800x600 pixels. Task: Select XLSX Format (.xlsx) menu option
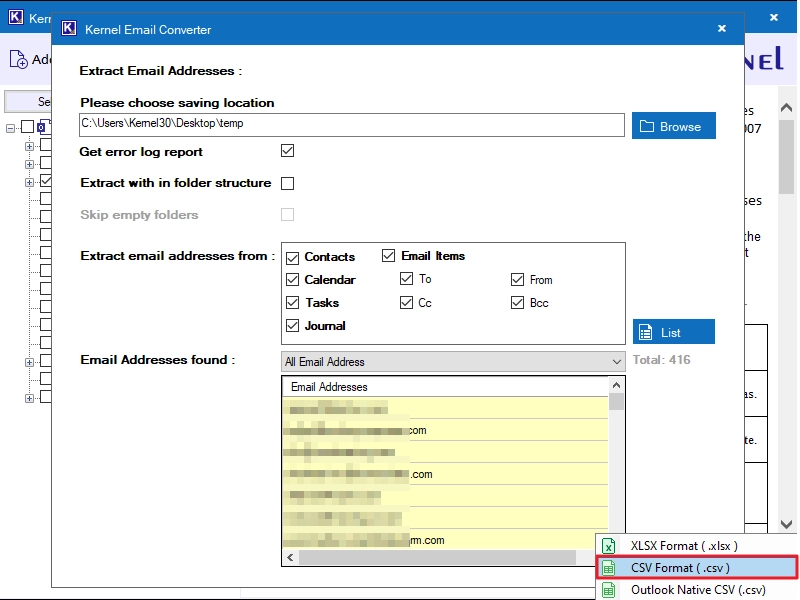696,546
